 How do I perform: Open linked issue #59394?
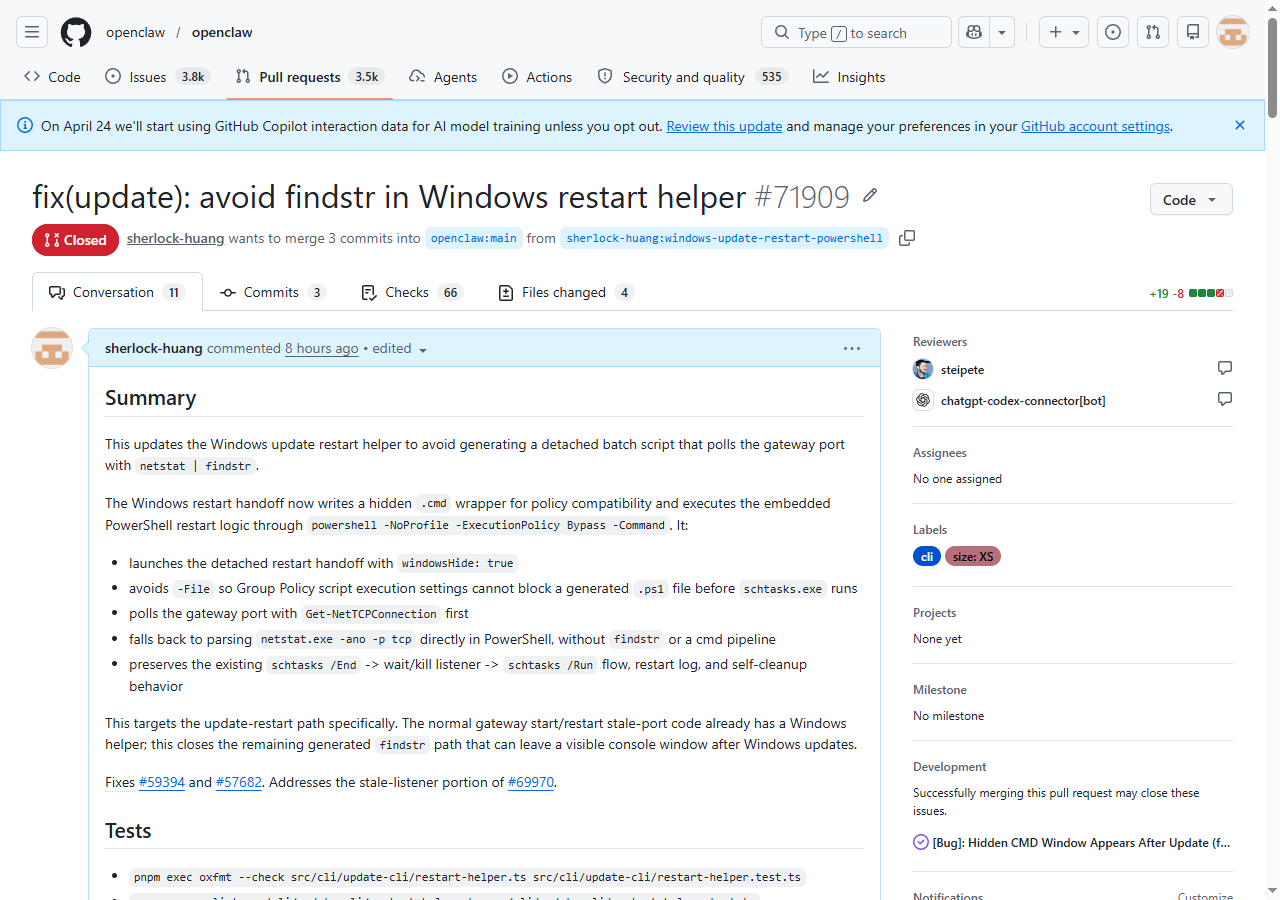[162, 782]
